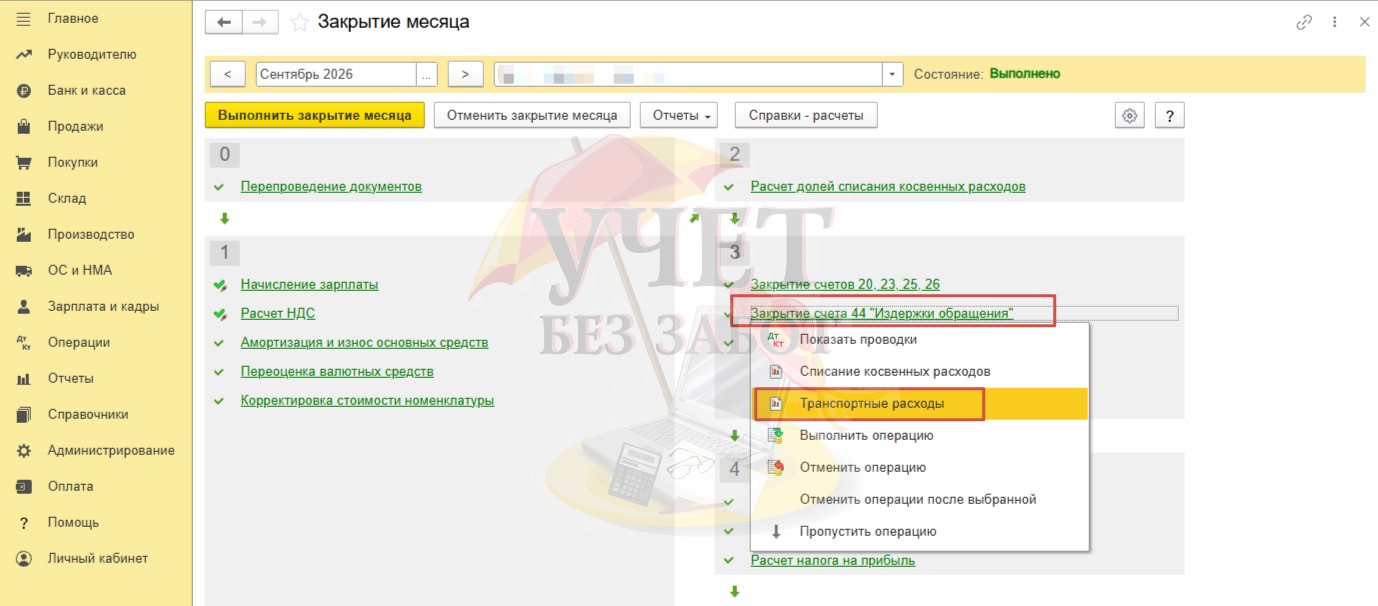Click the Отменить закрытие месяца button
Viewport: 1378px width, 606px height.
(x=532, y=116)
